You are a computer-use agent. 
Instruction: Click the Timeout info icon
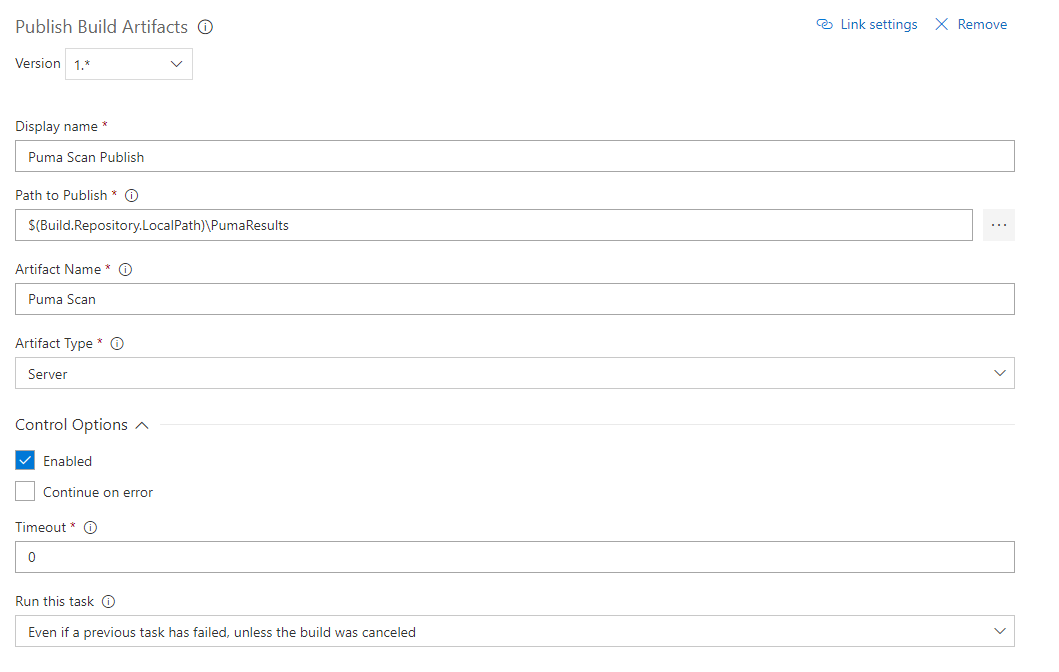point(89,527)
